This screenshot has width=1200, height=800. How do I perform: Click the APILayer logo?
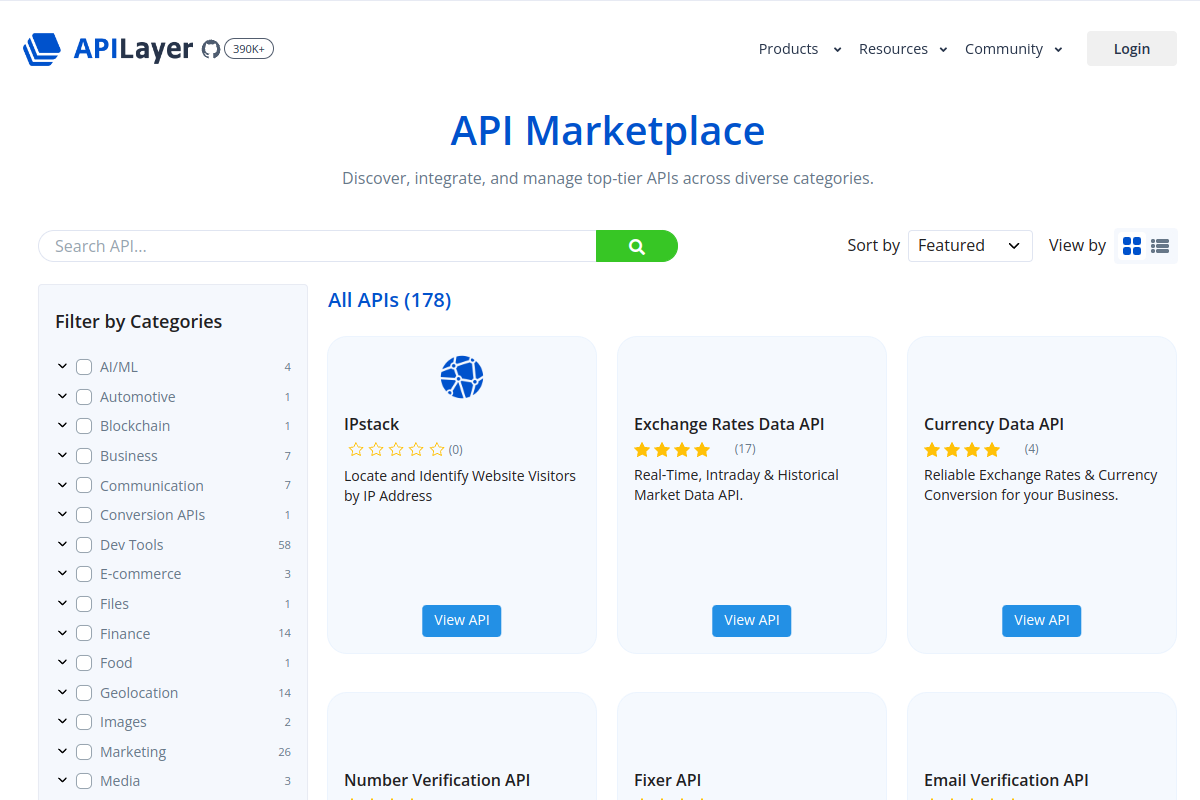click(x=108, y=49)
